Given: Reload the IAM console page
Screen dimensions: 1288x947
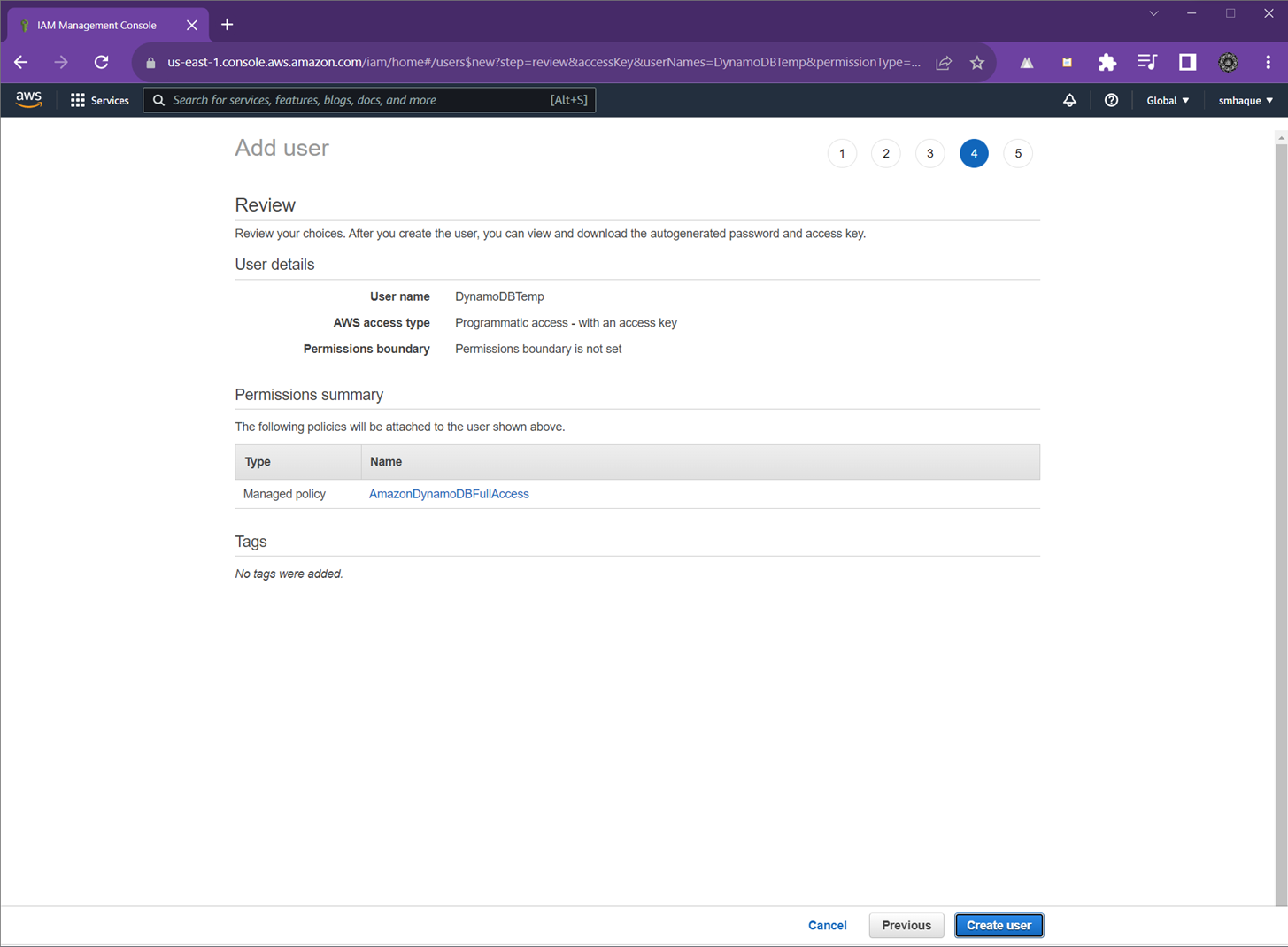Looking at the screenshot, I should coord(102,63).
